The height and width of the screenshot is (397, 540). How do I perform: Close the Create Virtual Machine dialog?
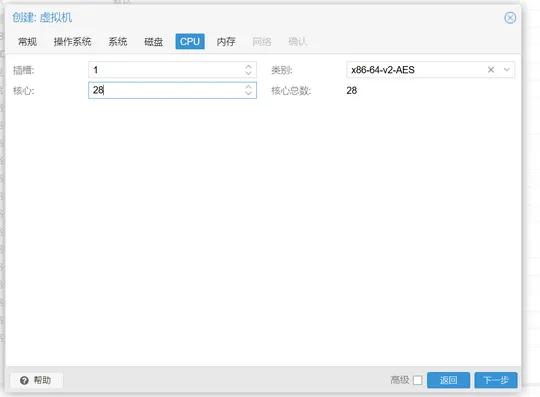[510, 18]
